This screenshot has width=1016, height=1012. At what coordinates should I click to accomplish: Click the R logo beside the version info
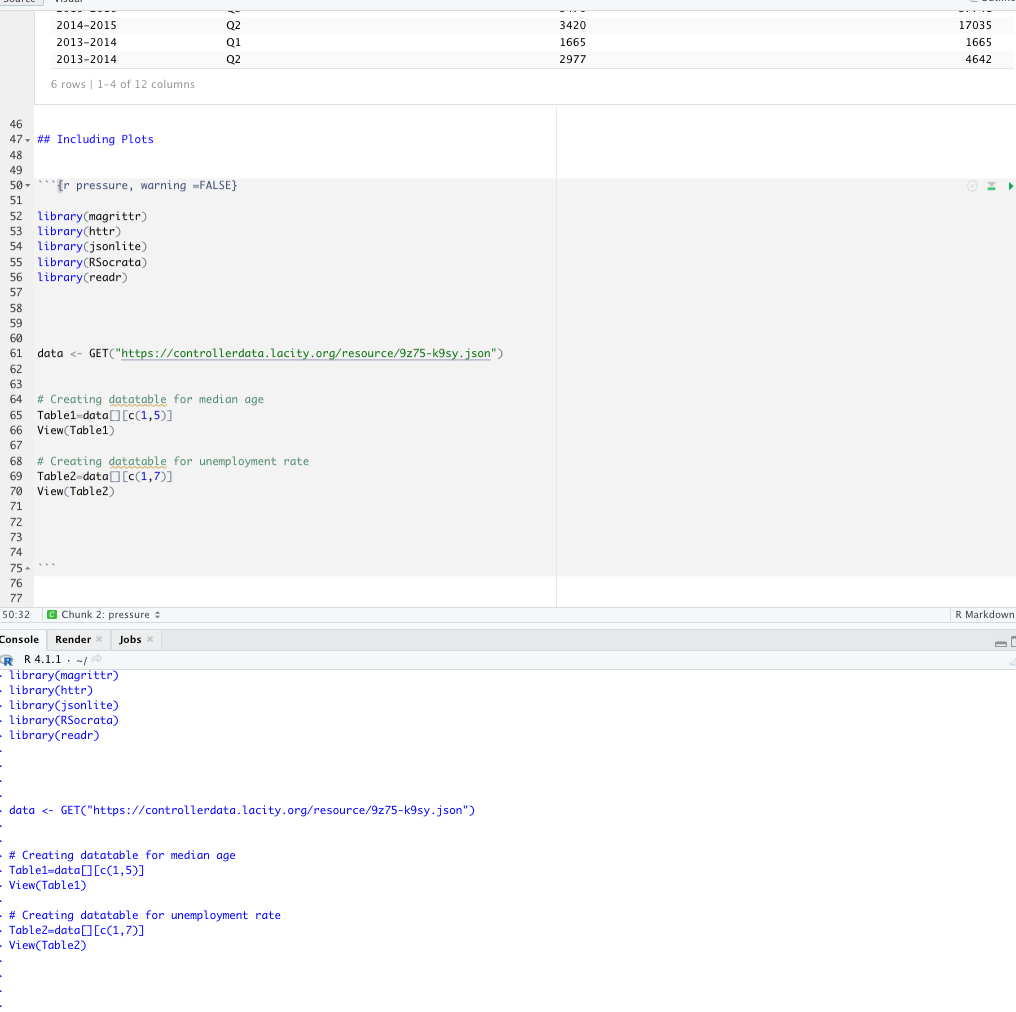tap(8, 660)
